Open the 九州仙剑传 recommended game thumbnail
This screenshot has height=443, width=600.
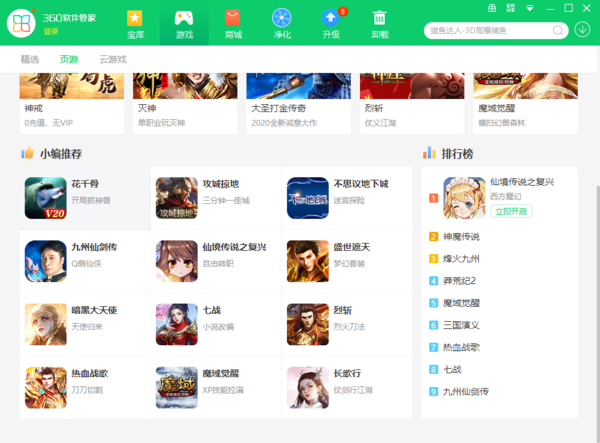coord(45,260)
